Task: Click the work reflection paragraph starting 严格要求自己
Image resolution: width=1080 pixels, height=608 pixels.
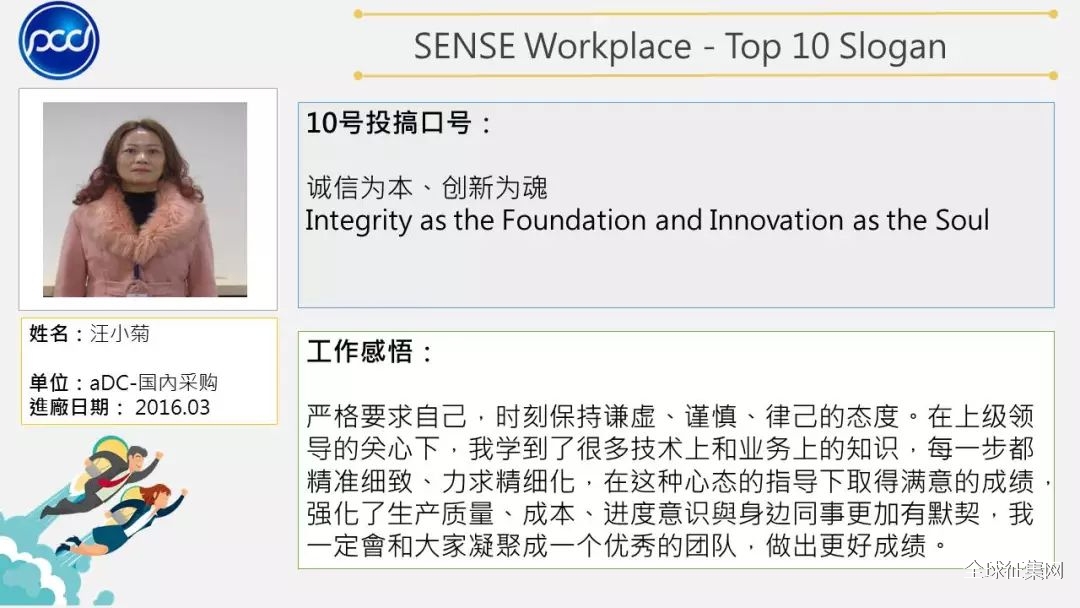Action: (x=678, y=481)
